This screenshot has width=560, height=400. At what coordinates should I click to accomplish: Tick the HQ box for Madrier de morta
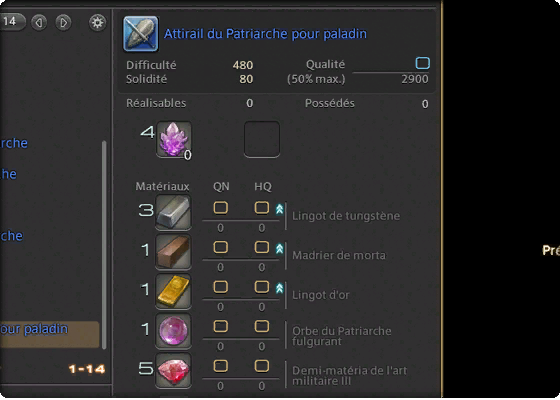pos(262,248)
